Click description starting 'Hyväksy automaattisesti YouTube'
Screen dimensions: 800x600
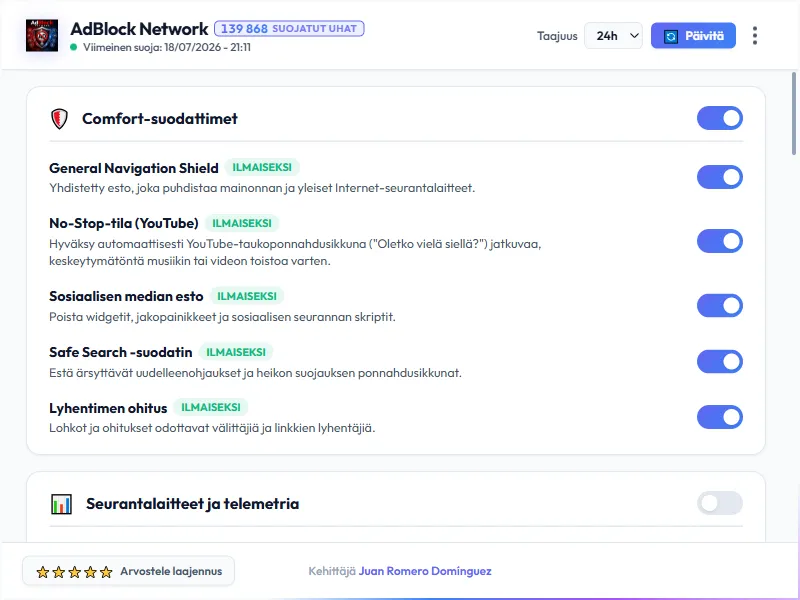pyautogui.click(x=295, y=253)
